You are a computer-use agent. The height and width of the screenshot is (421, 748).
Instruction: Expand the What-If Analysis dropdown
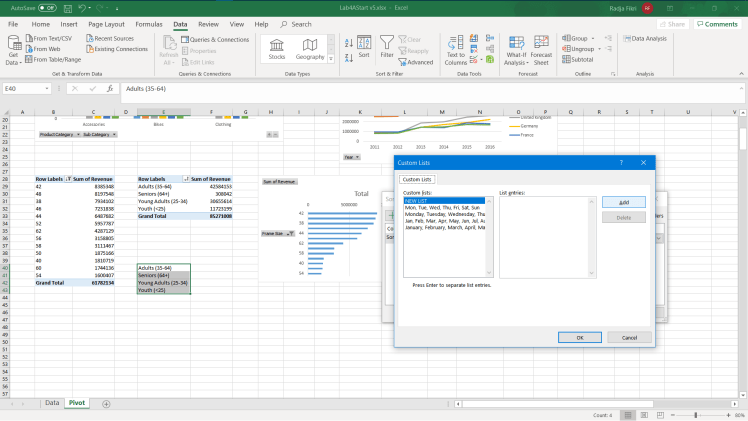pos(515,50)
